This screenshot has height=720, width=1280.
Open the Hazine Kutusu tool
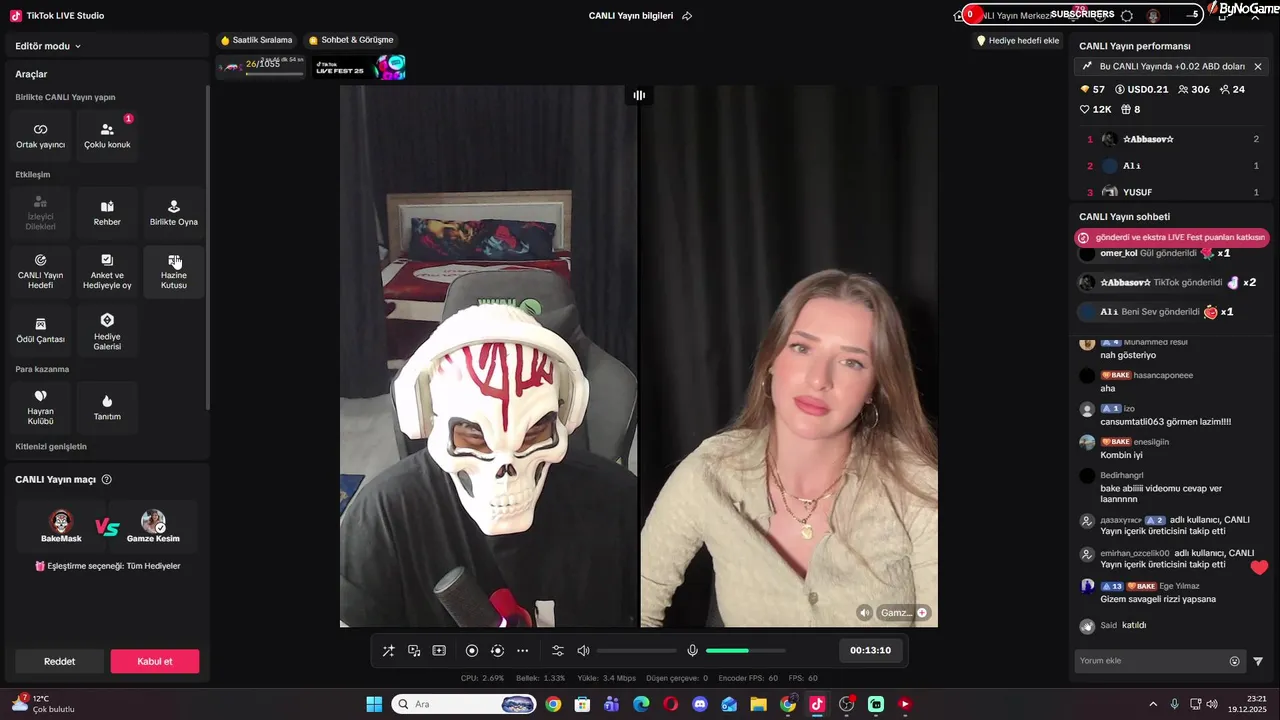[174, 272]
